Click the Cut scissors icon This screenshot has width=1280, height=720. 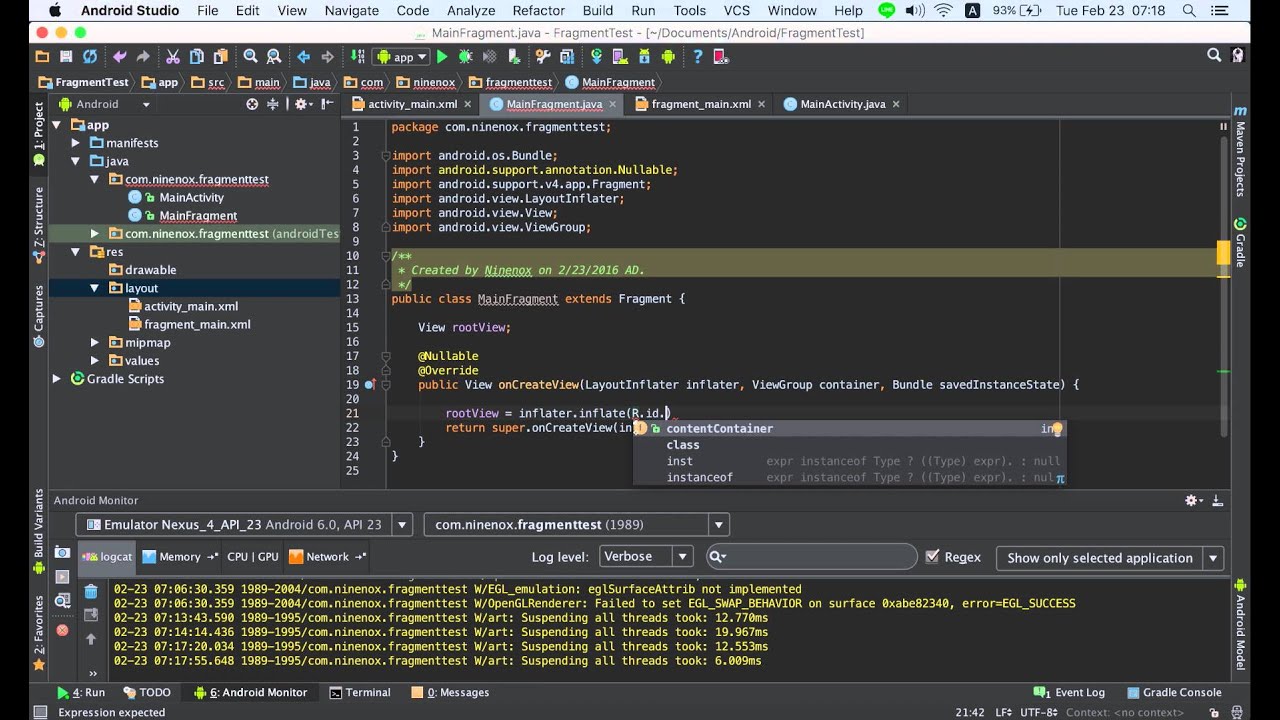point(173,57)
